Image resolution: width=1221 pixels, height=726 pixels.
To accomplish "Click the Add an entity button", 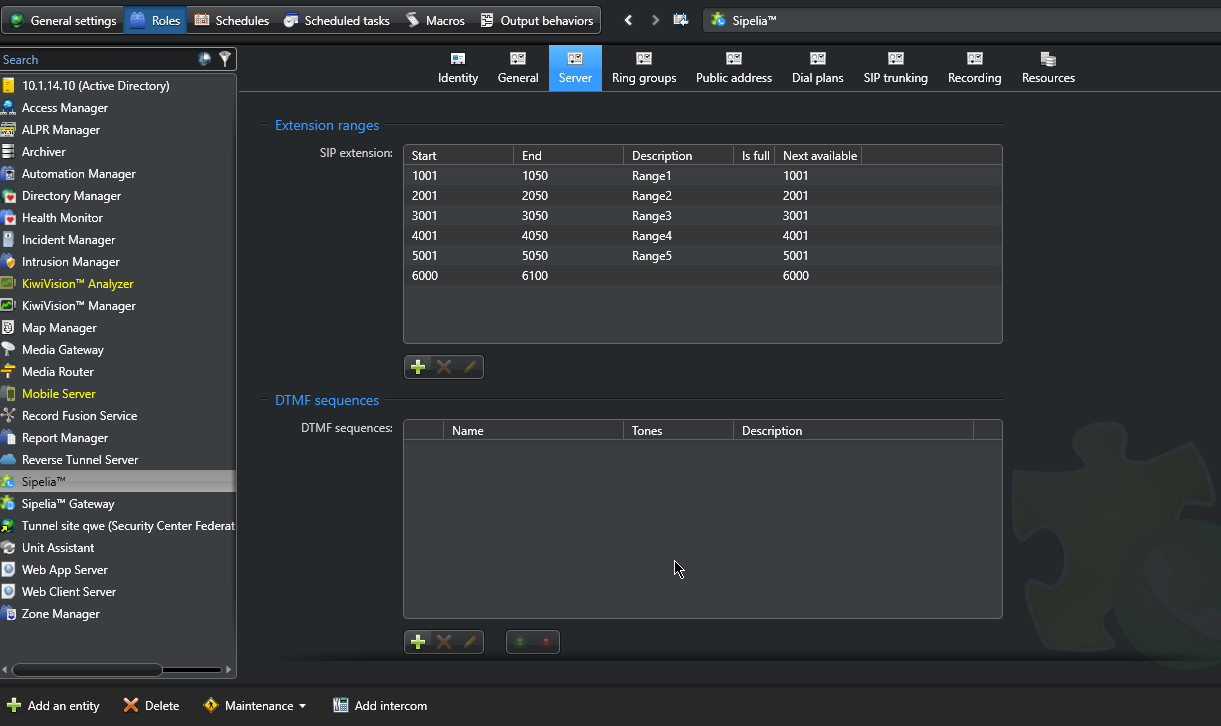I will (x=54, y=705).
